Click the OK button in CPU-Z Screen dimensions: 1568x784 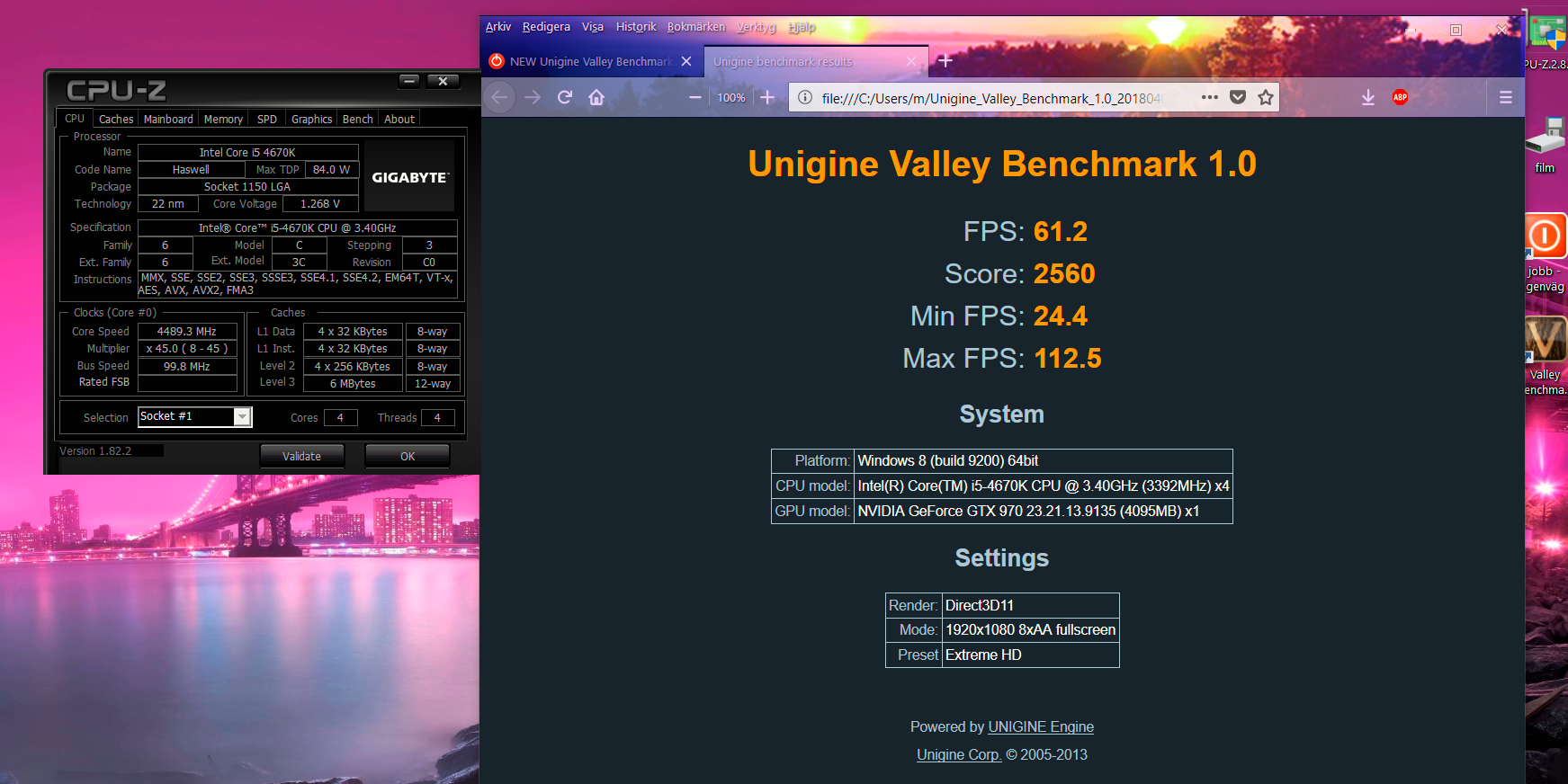(x=408, y=456)
